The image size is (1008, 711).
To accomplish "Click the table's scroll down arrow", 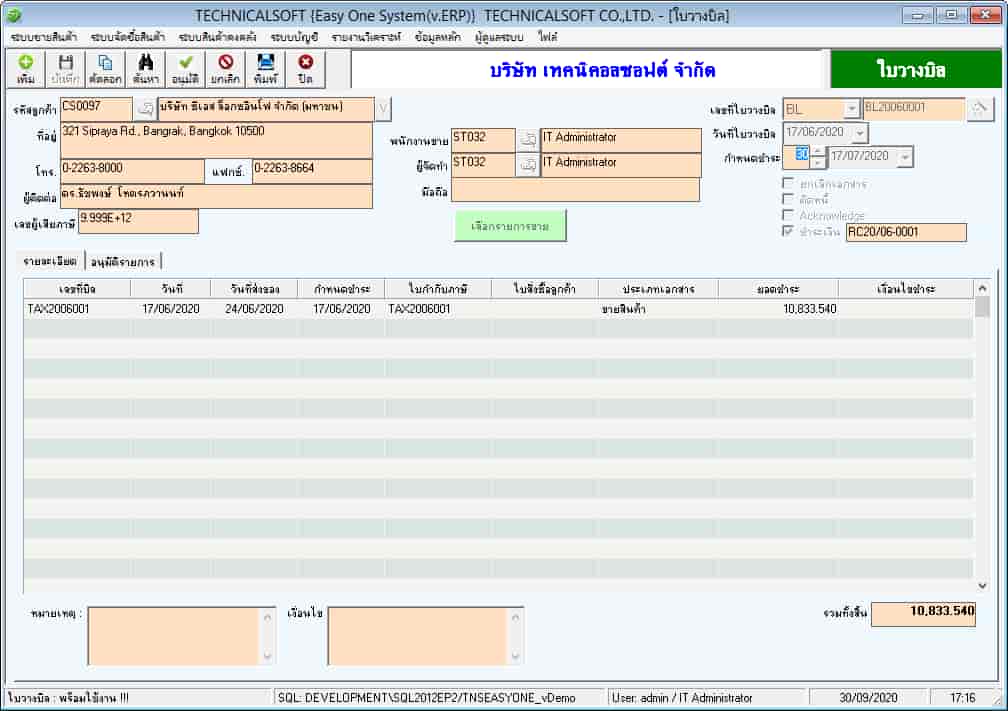I will click(x=982, y=585).
